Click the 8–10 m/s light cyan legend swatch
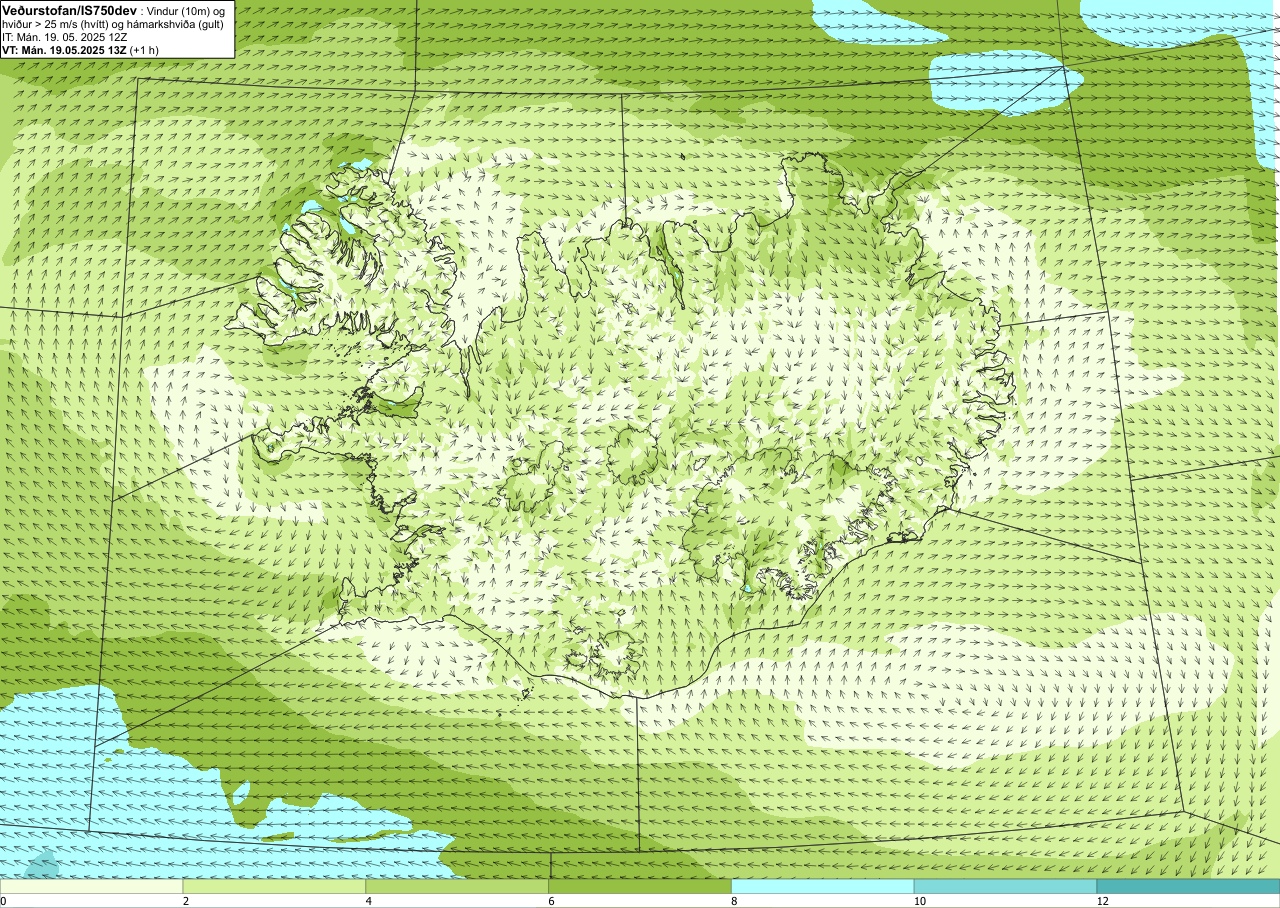 coord(823,886)
